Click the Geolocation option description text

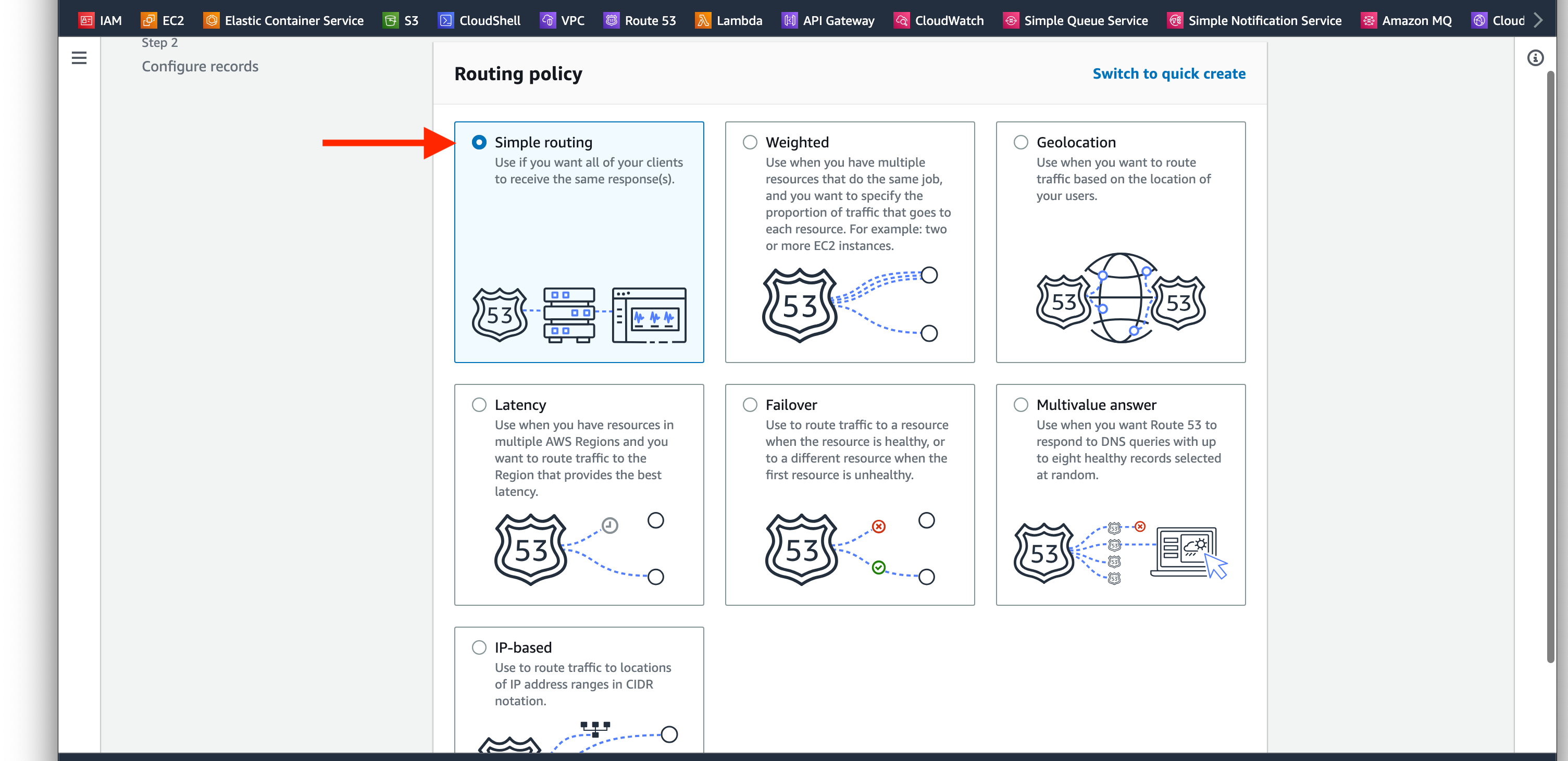(x=1124, y=179)
